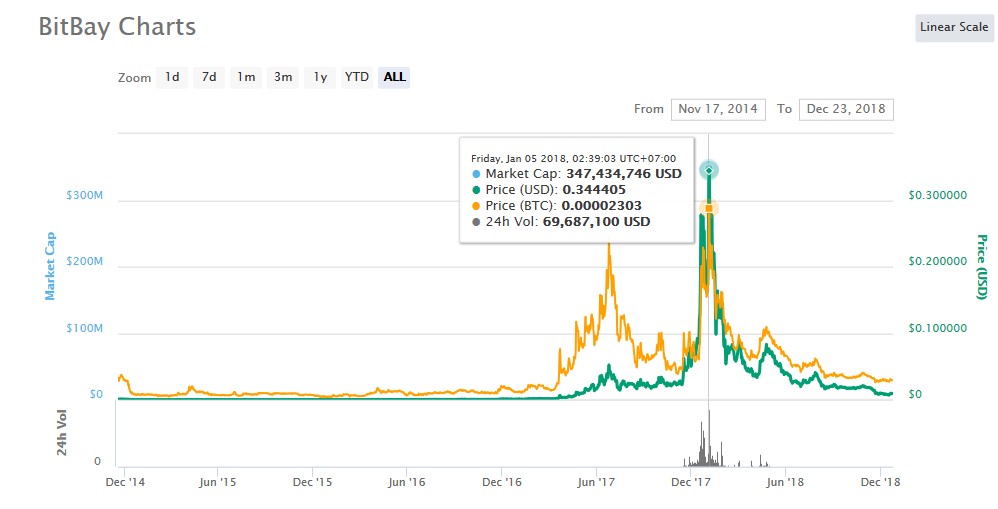Click the $0.300000 price label

(937, 195)
